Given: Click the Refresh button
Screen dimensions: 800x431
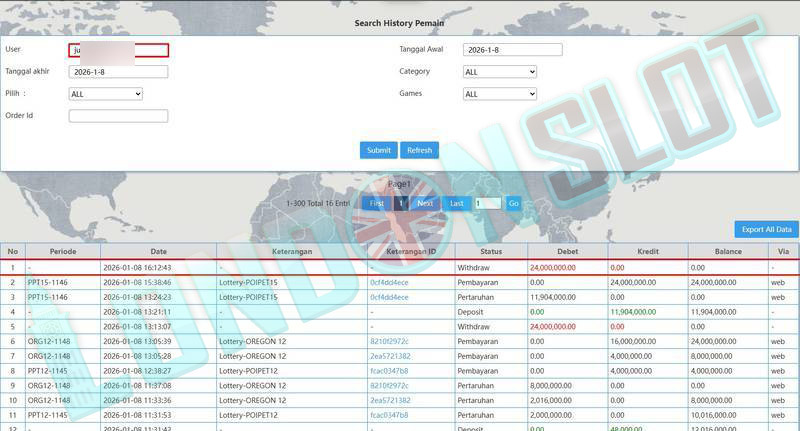Looking at the screenshot, I should [x=419, y=150].
